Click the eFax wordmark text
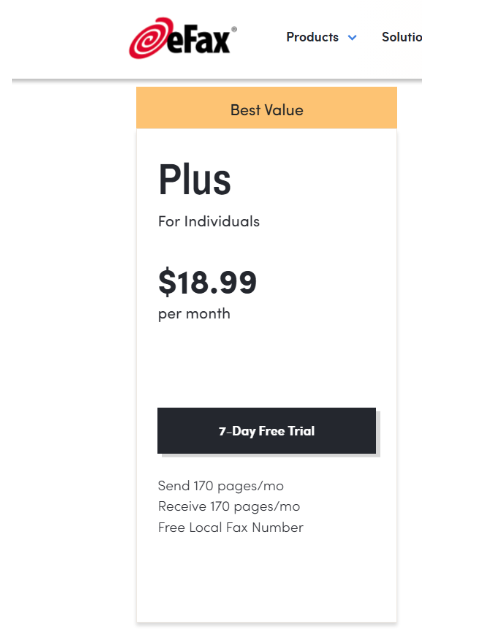 [x=199, y=40]
